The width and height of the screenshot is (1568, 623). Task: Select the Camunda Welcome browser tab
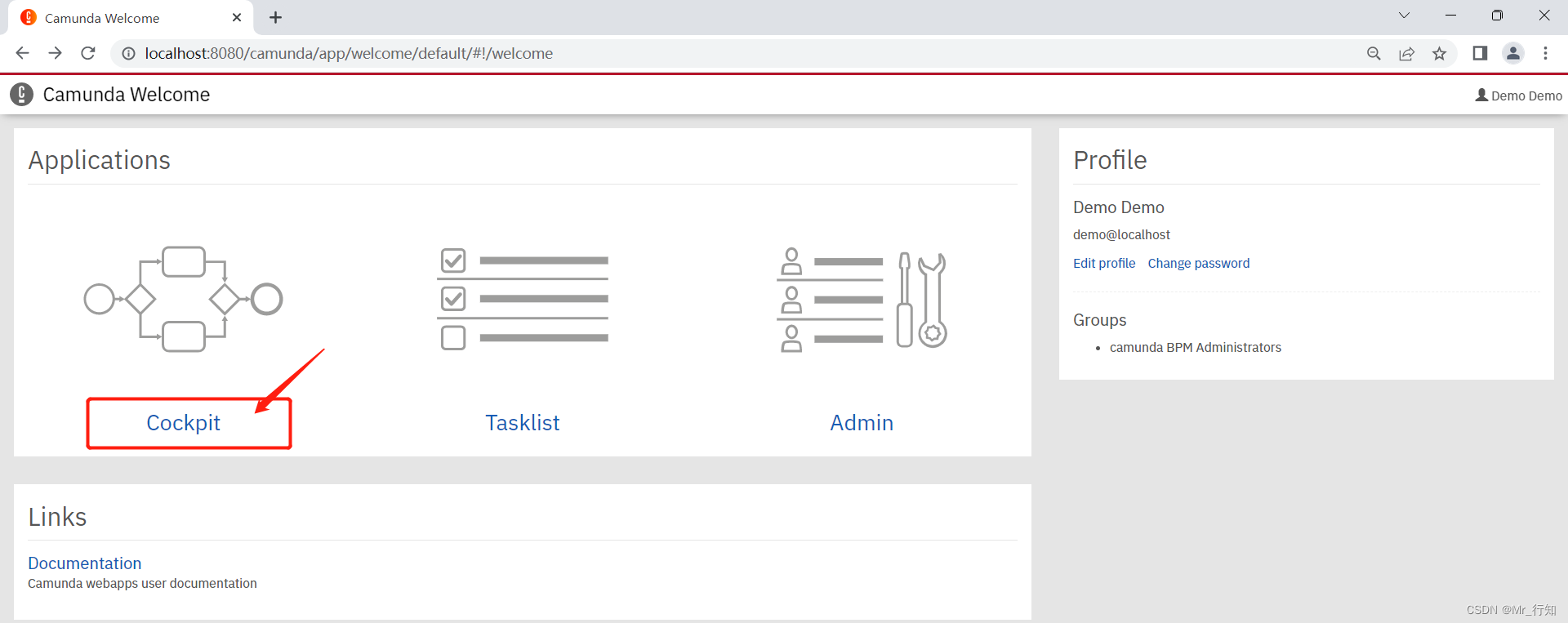click(131, 17)
